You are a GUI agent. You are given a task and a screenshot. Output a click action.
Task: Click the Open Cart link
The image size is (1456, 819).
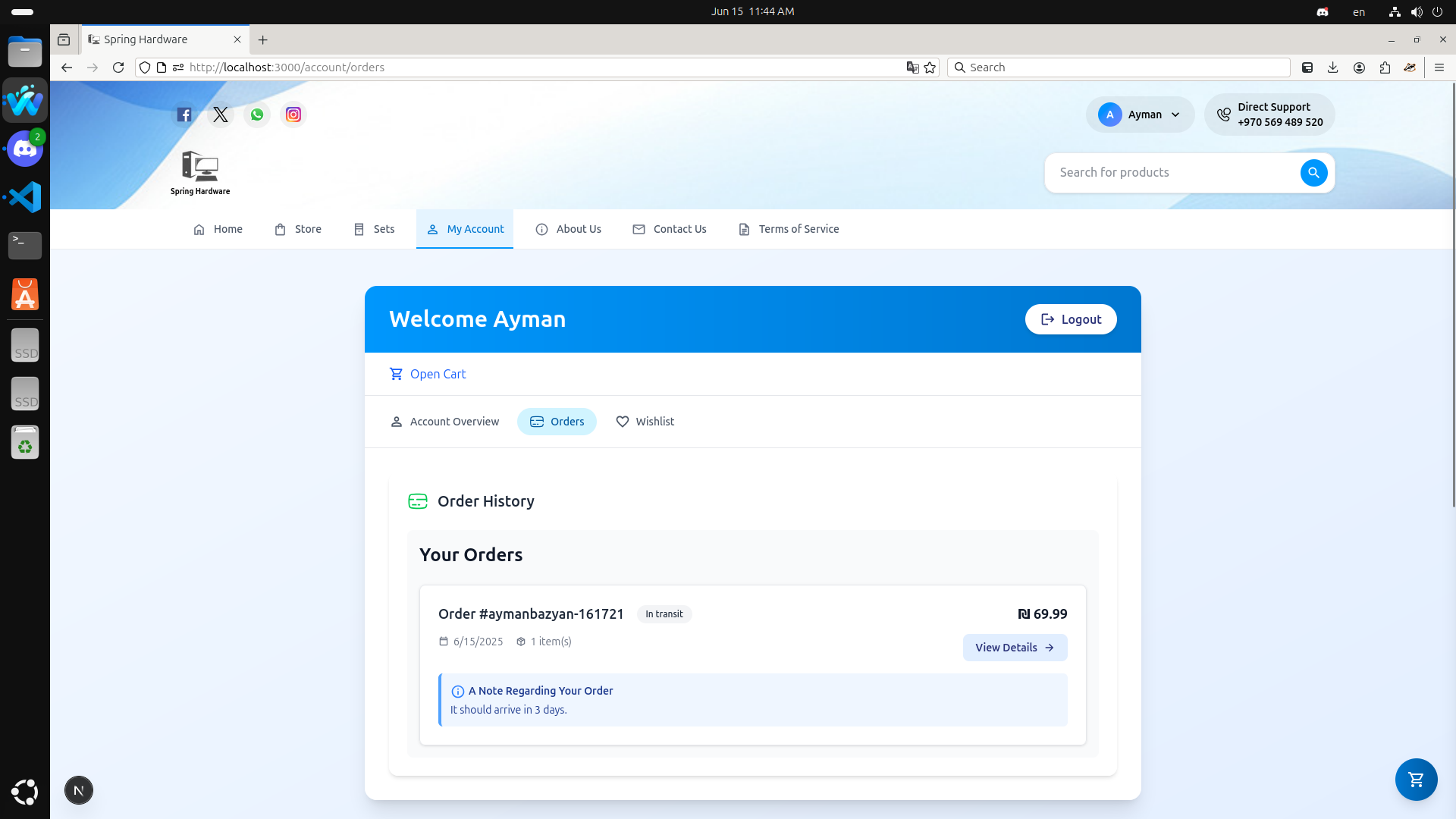tap(428, 374)
